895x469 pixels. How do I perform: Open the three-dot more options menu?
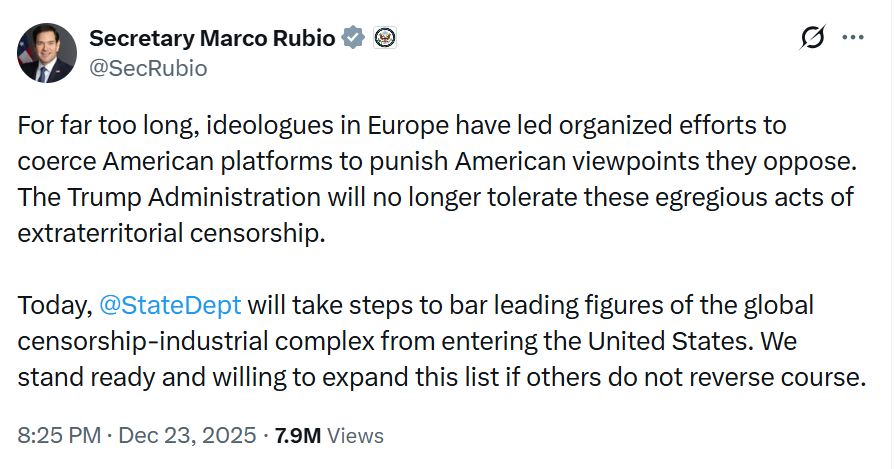(x=853, y=38)
